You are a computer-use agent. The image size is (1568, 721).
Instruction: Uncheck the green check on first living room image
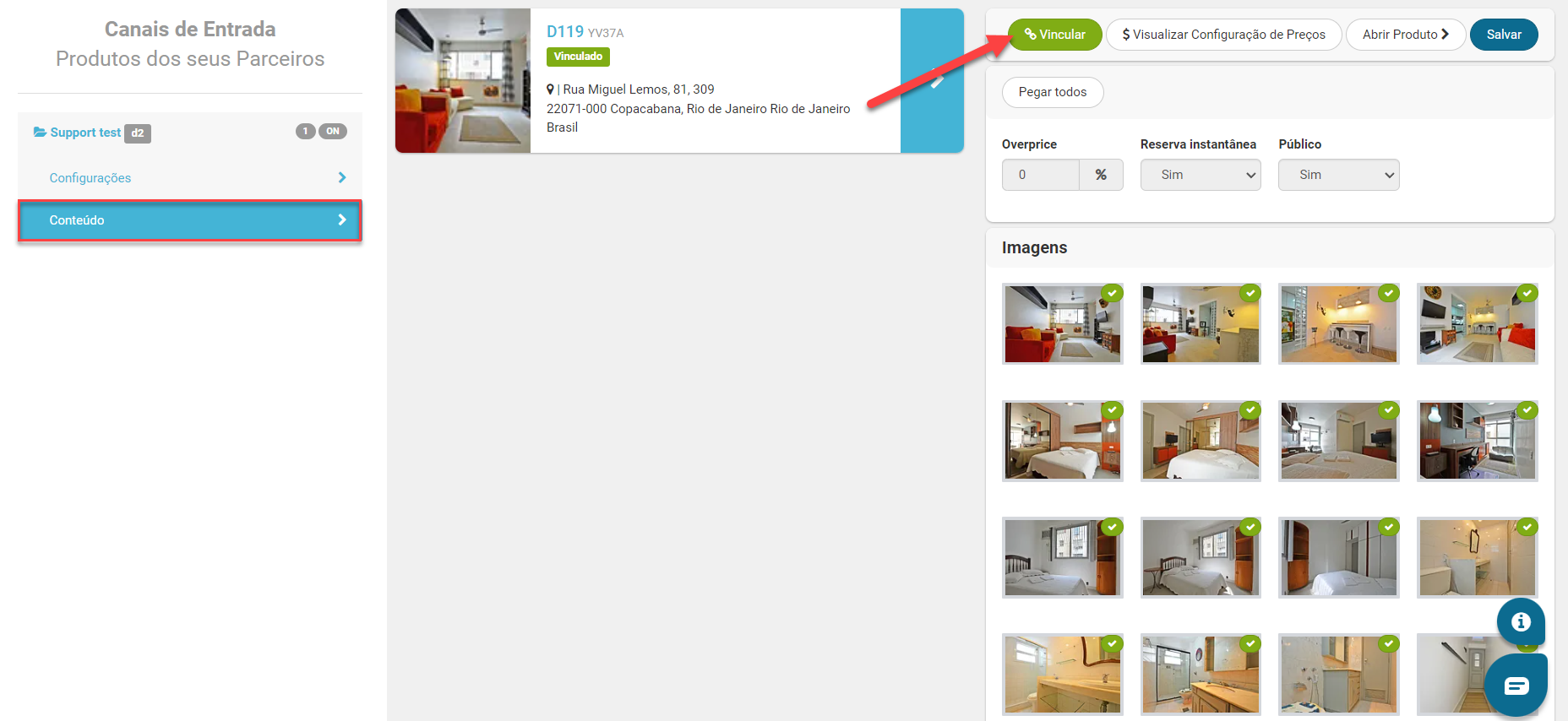pos(1112,293)
